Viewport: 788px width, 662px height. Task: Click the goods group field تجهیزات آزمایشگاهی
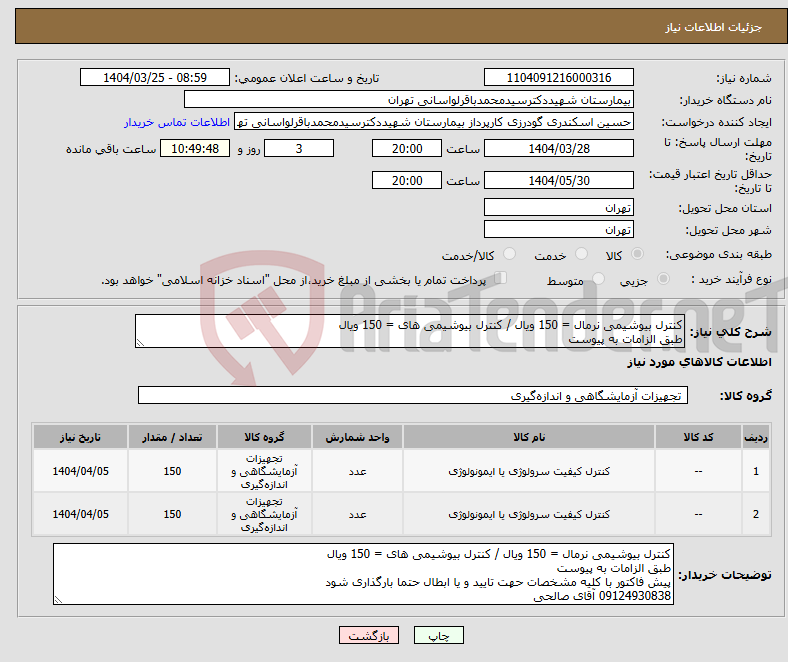tap(413, 395)
